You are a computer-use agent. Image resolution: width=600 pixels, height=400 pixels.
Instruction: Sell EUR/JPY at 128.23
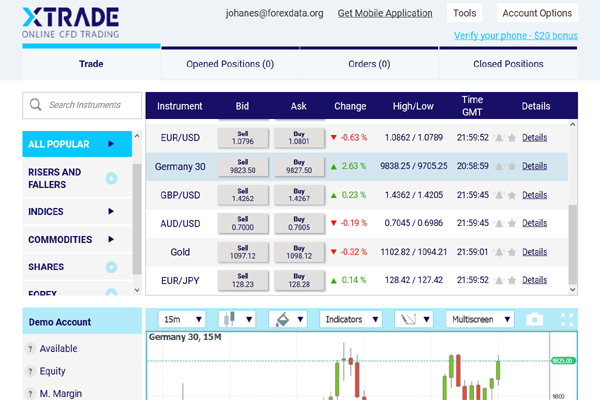pyautogui.click(x=243, y=281)
